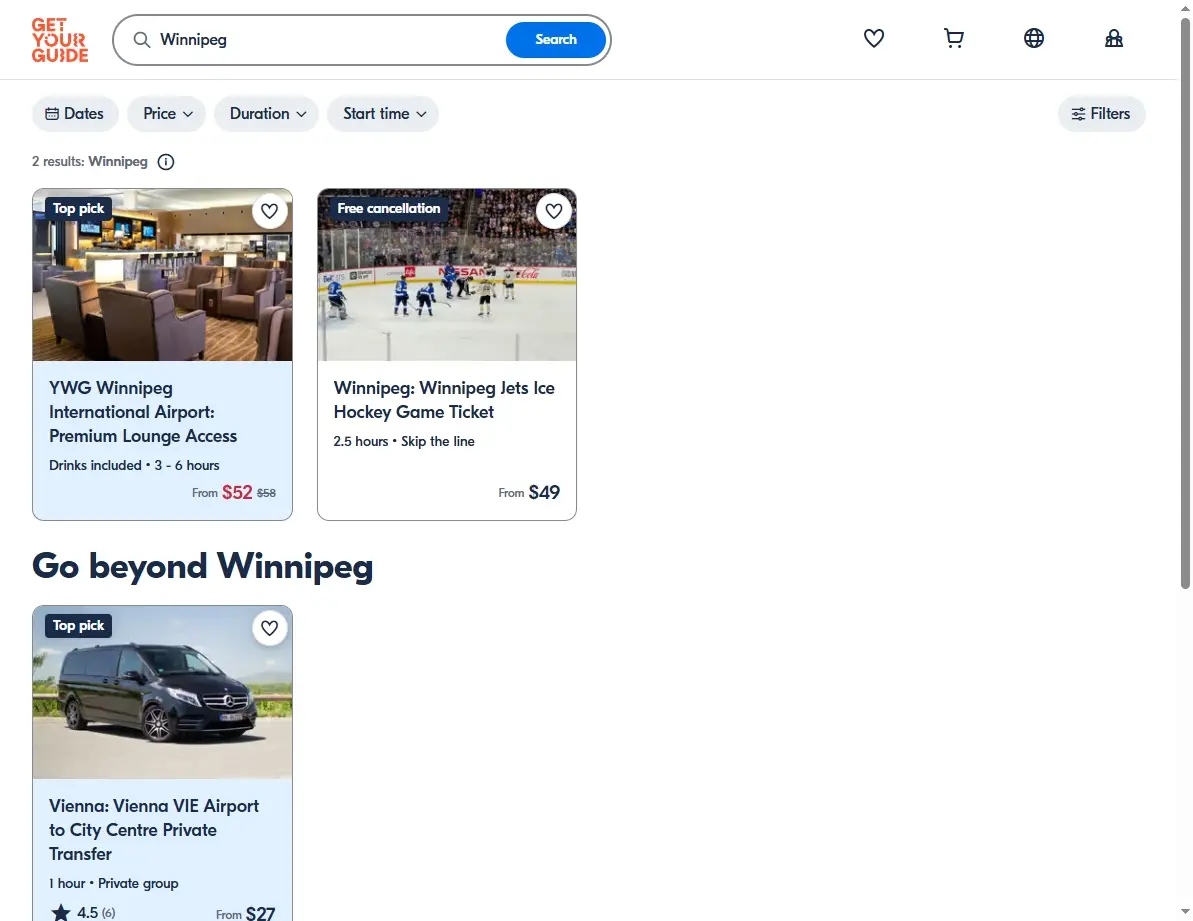The height and width of the screenshot is (921, 1193).
Task: Expand the Duration dropdown
Action: (x=266, y=114)
